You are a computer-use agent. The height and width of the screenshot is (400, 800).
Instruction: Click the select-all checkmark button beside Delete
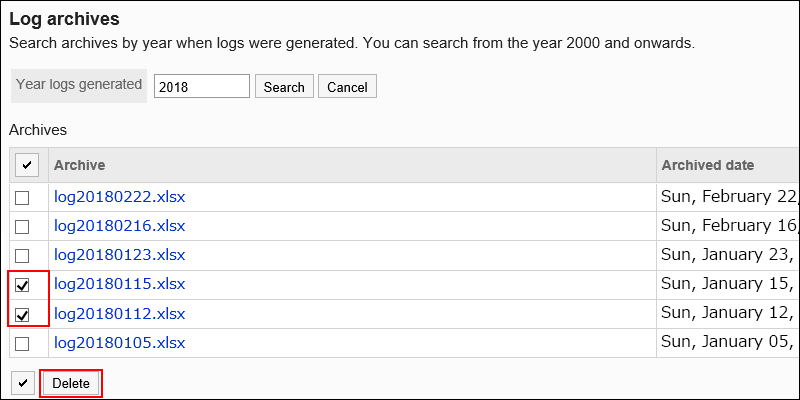[22, 383]
